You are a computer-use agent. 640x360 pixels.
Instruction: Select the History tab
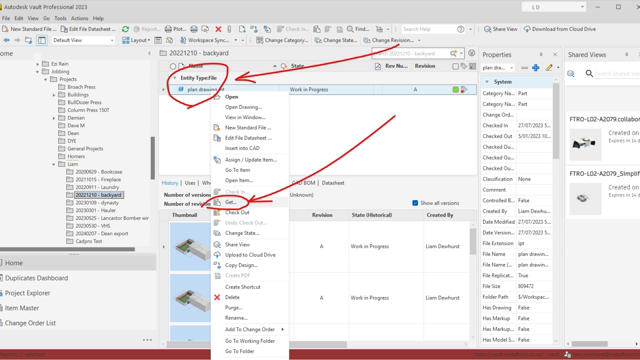click(x=170, y=183)
